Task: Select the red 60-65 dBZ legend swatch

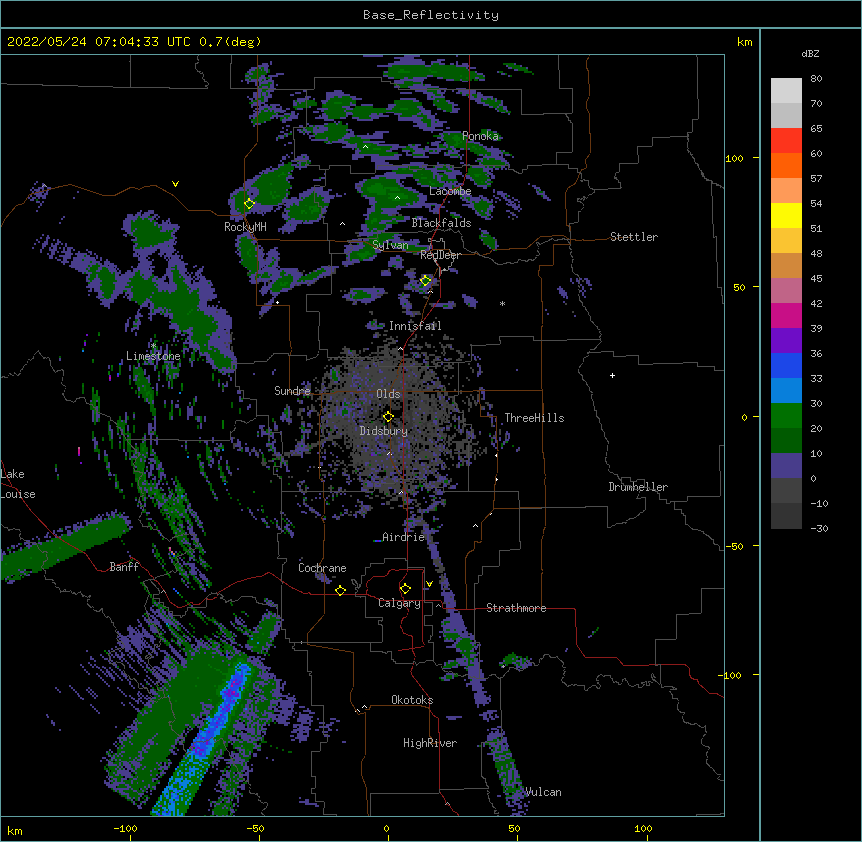Action: [786, 140]
